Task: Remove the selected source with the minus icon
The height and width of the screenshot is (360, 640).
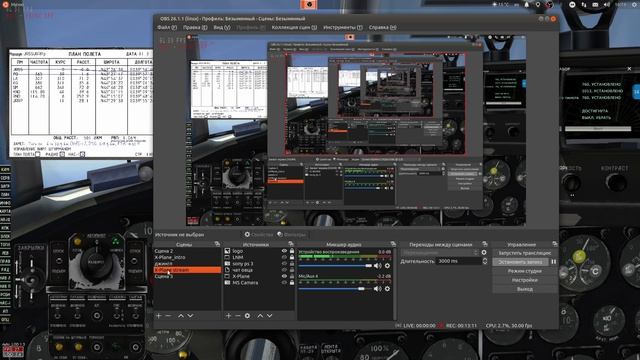Action: [x=238, y=316]
